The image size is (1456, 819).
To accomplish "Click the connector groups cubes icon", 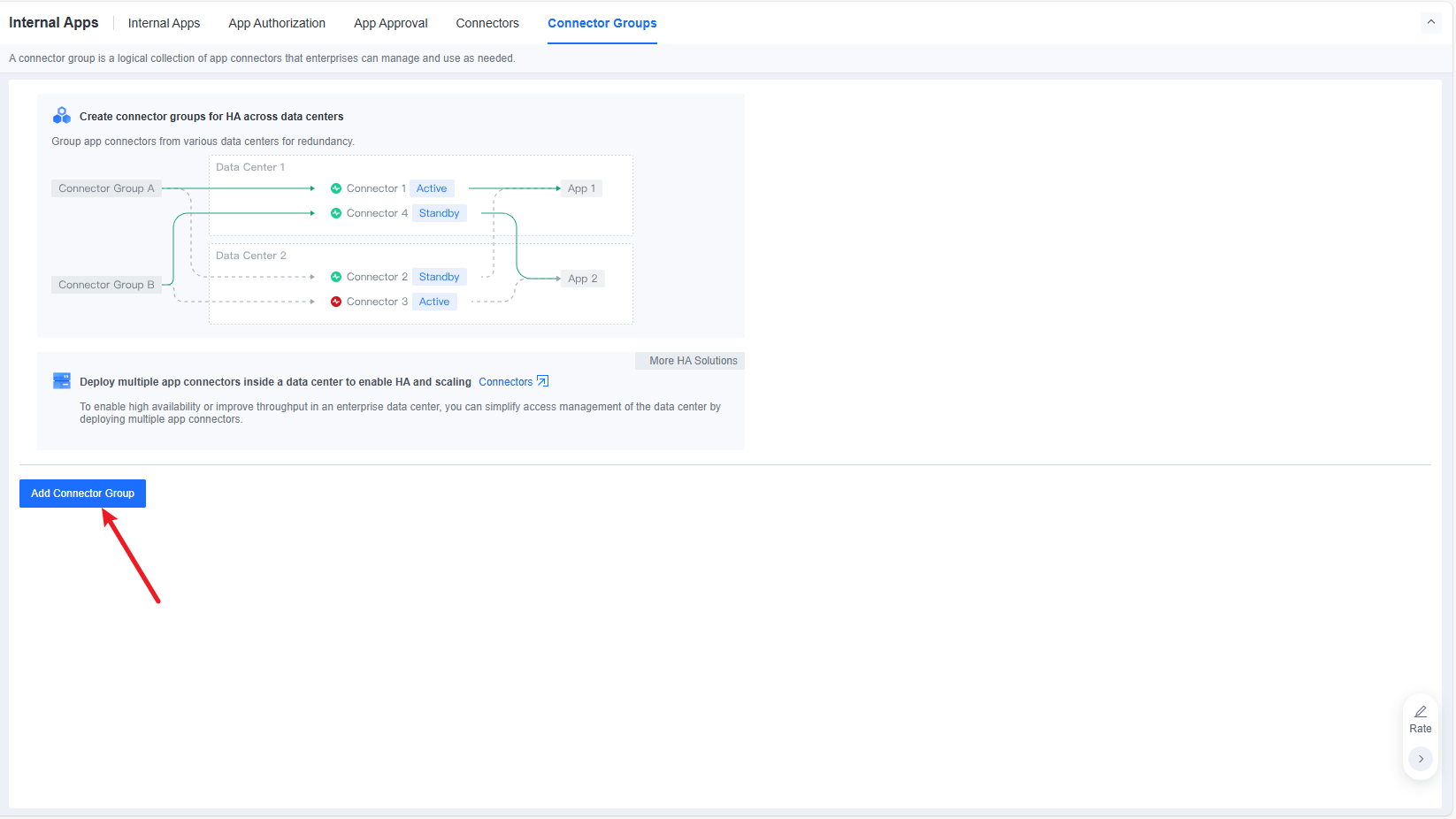I will pyautogui.click(x=62, y=116).
